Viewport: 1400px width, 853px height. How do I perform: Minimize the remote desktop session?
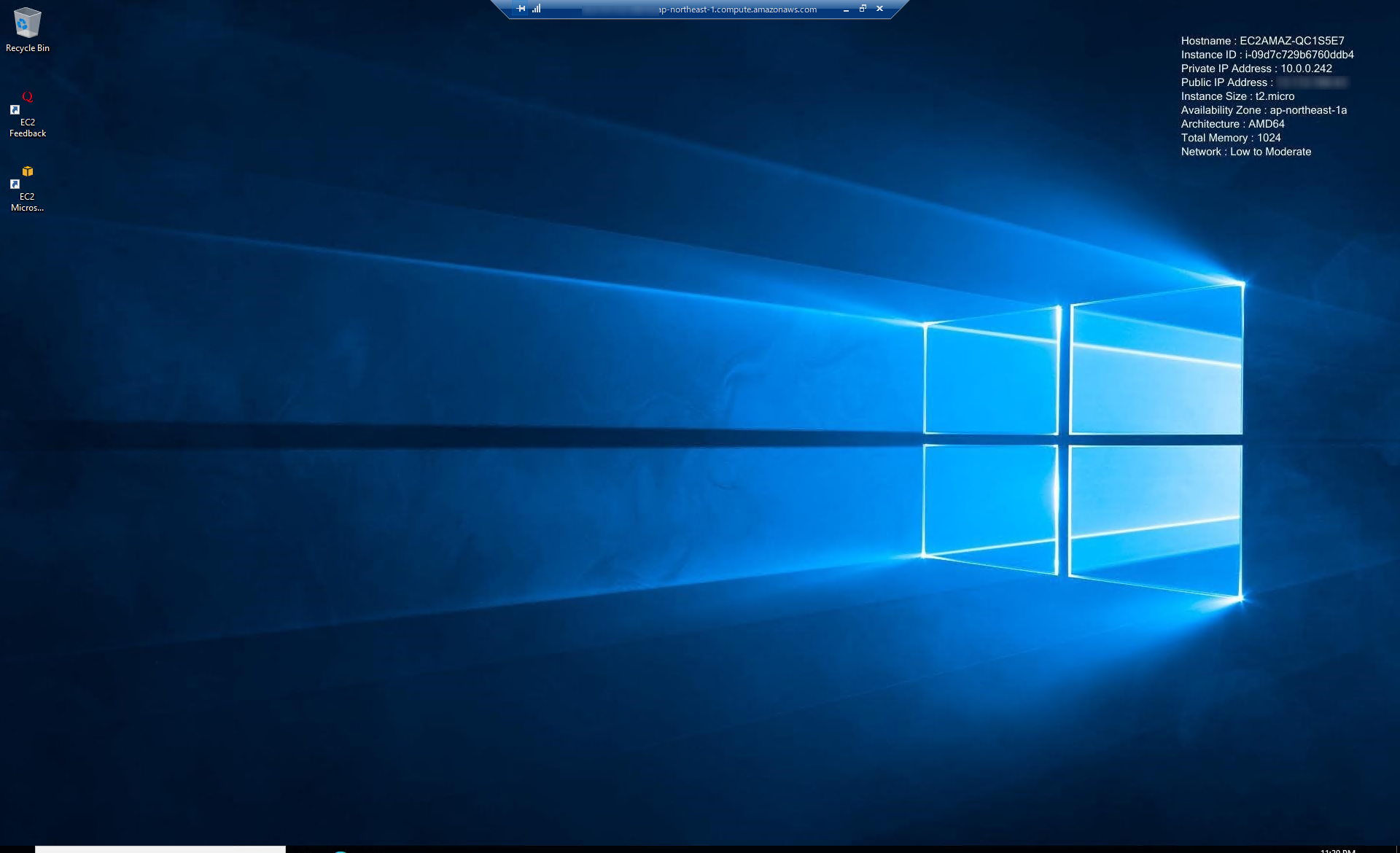coord(846,9)
